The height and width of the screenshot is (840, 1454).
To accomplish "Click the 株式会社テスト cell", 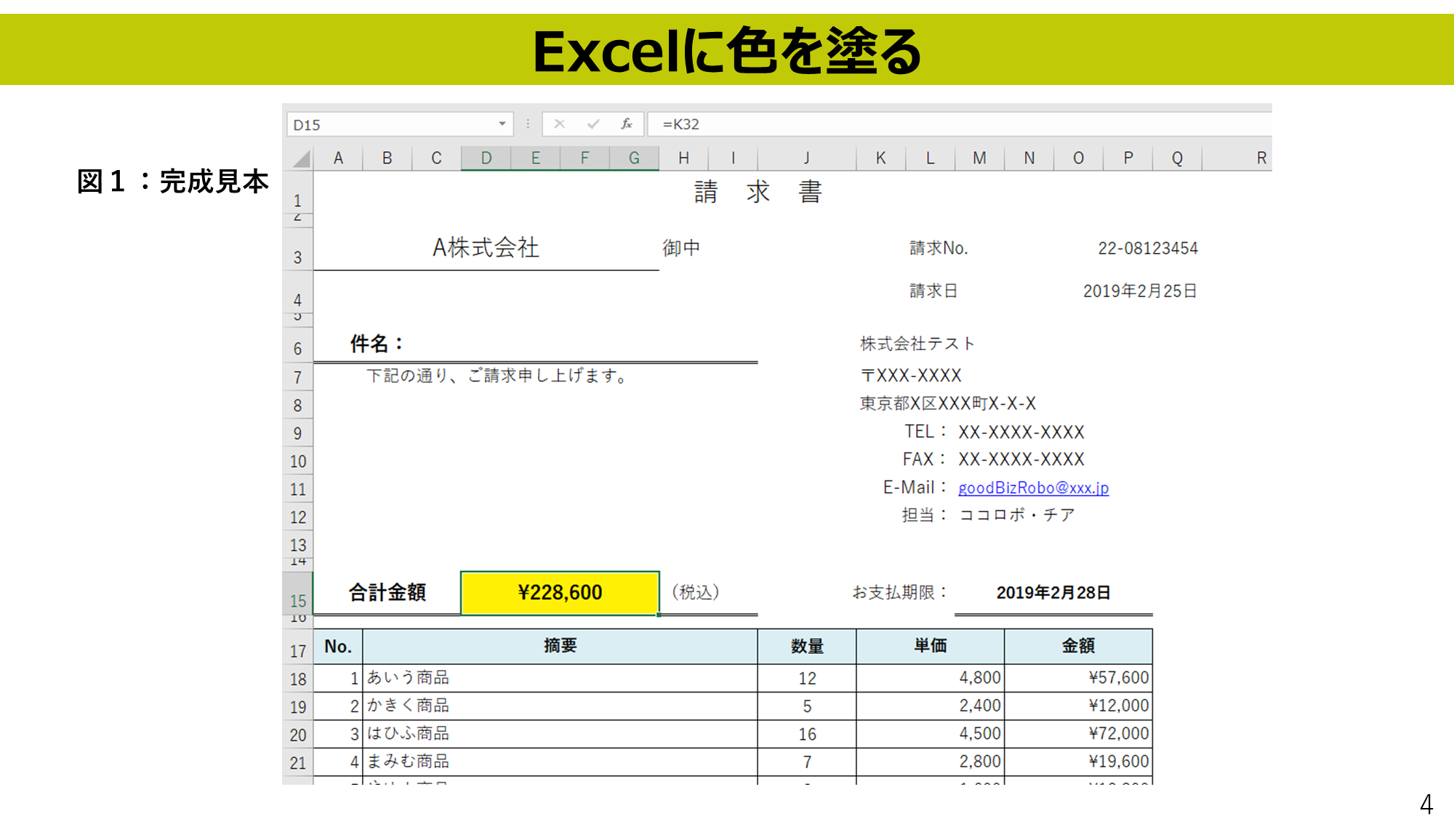I will pos(917,343).
